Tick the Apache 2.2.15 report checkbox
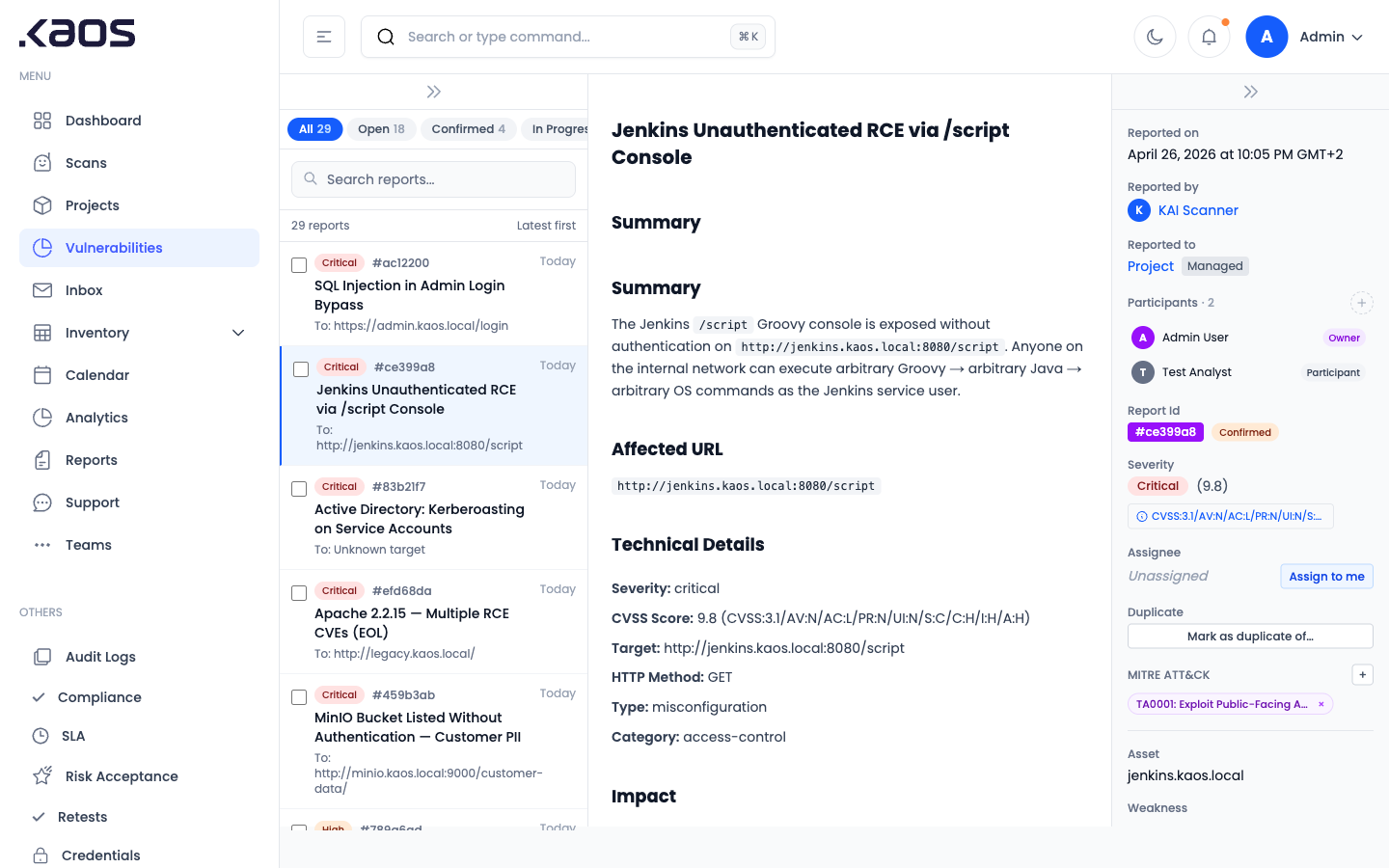The image size is (1389, 868). pyautogui.click(x=299, y=593)
